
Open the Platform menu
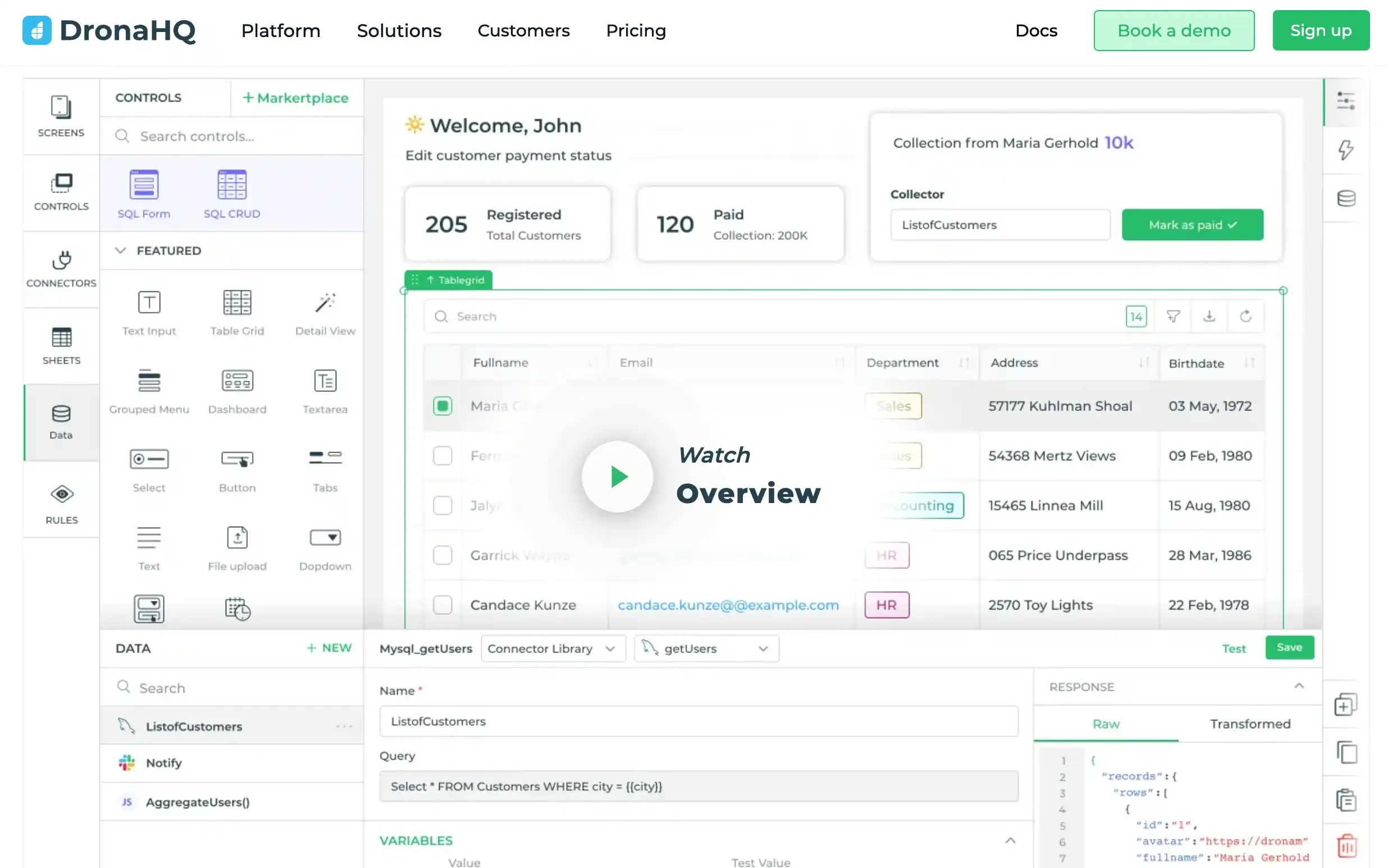click(281, 30)
